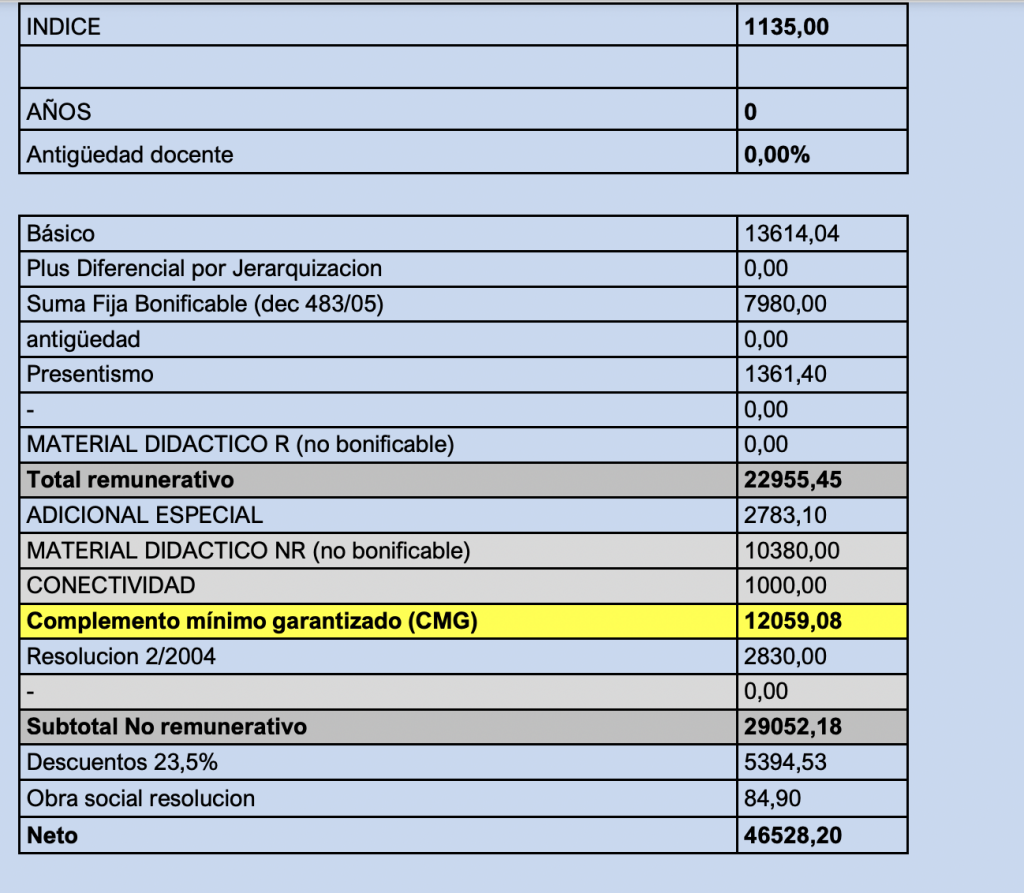
Task: Click the amount 7980,00
Action: (x=785, y=304)
